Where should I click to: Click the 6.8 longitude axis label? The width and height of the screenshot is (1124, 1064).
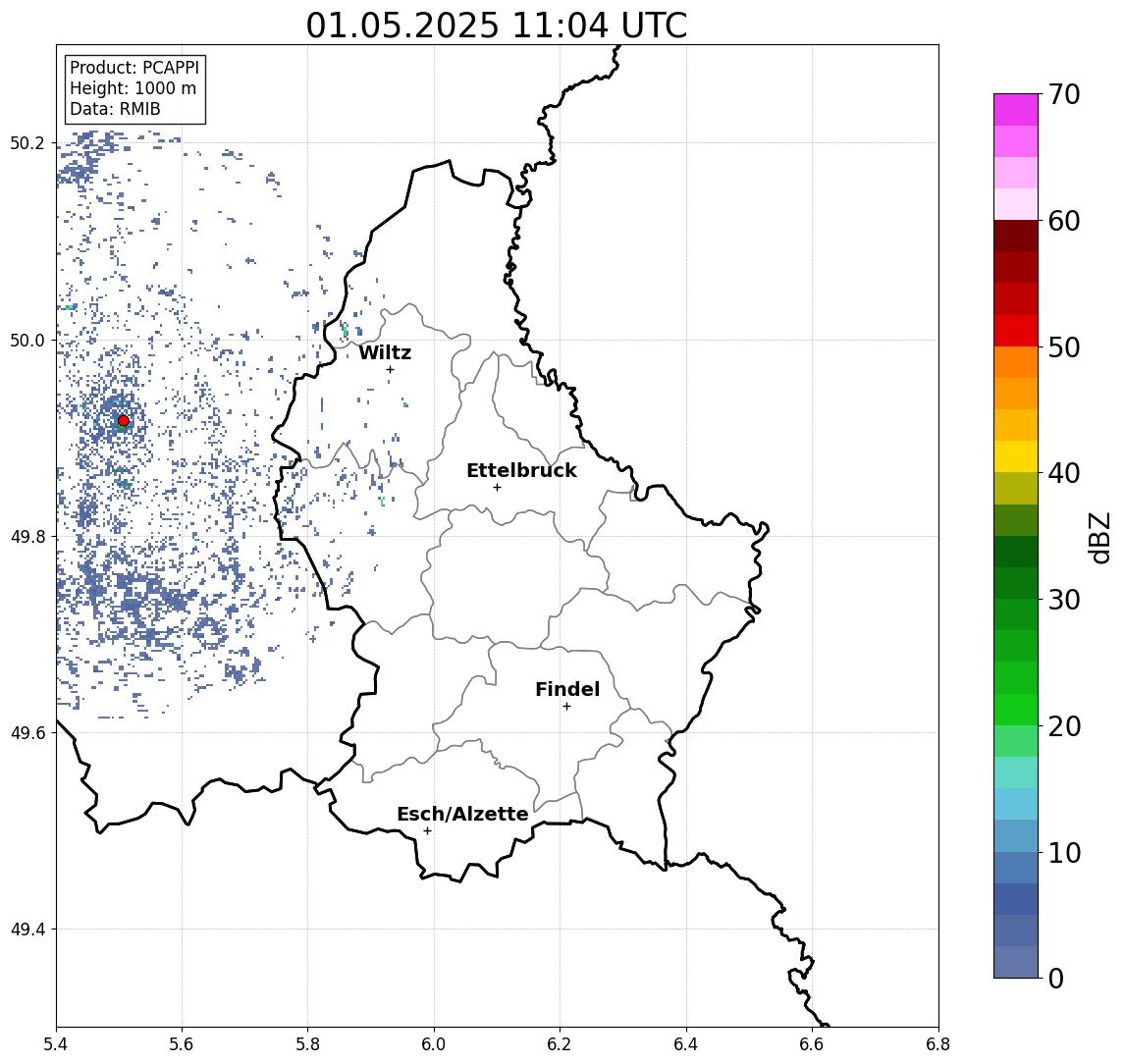(x=938, y=1044)
